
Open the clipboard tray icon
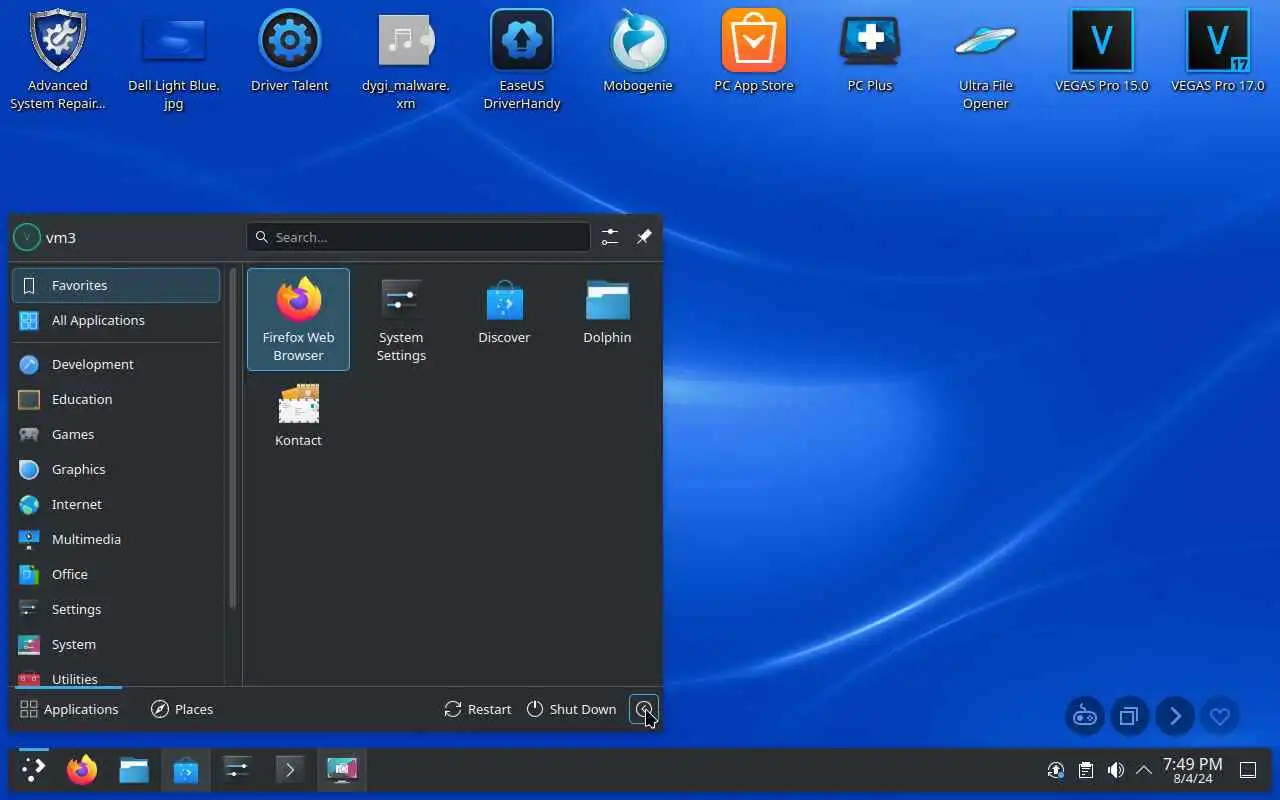point(1086,770)
